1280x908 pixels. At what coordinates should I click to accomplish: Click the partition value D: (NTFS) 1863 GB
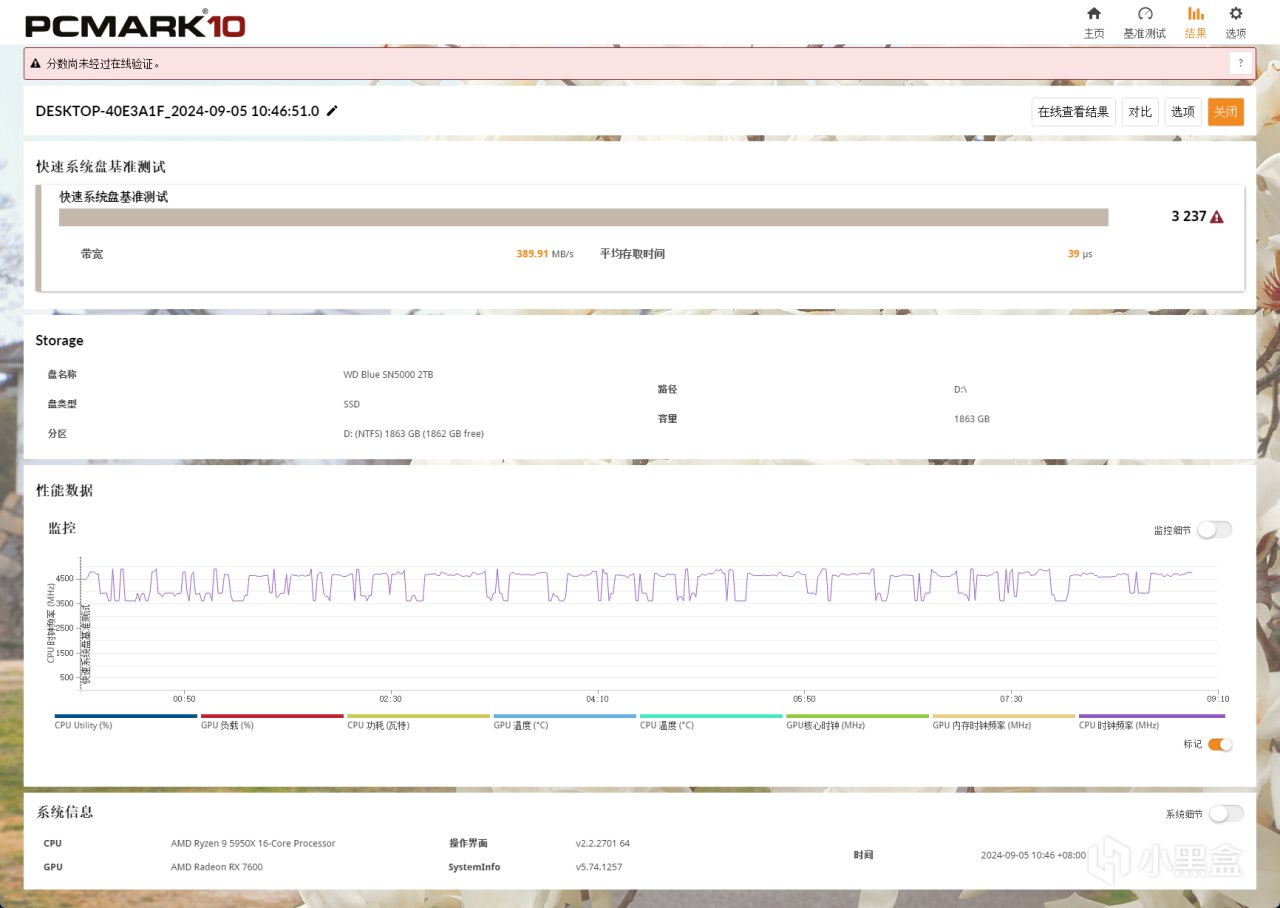point(413,434)
